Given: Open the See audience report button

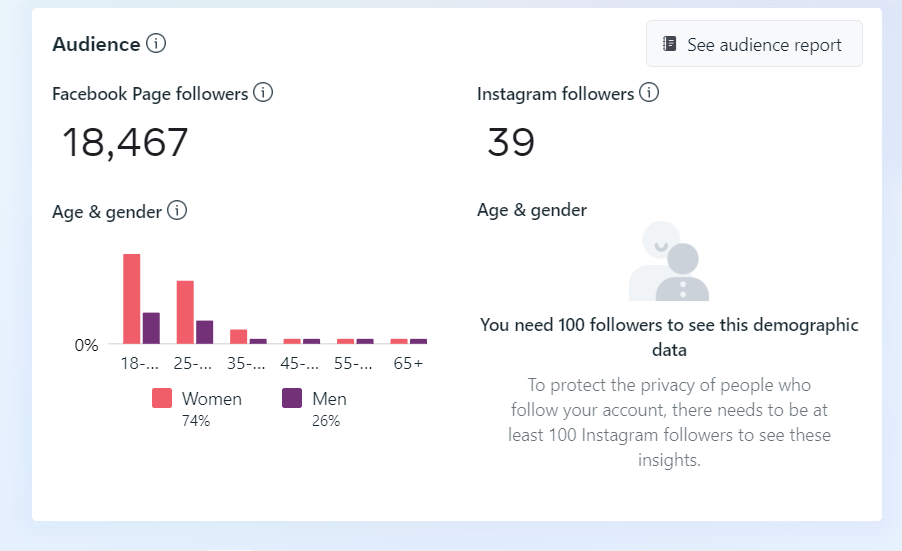Looking at the screenshot, I should coord(754,44).
